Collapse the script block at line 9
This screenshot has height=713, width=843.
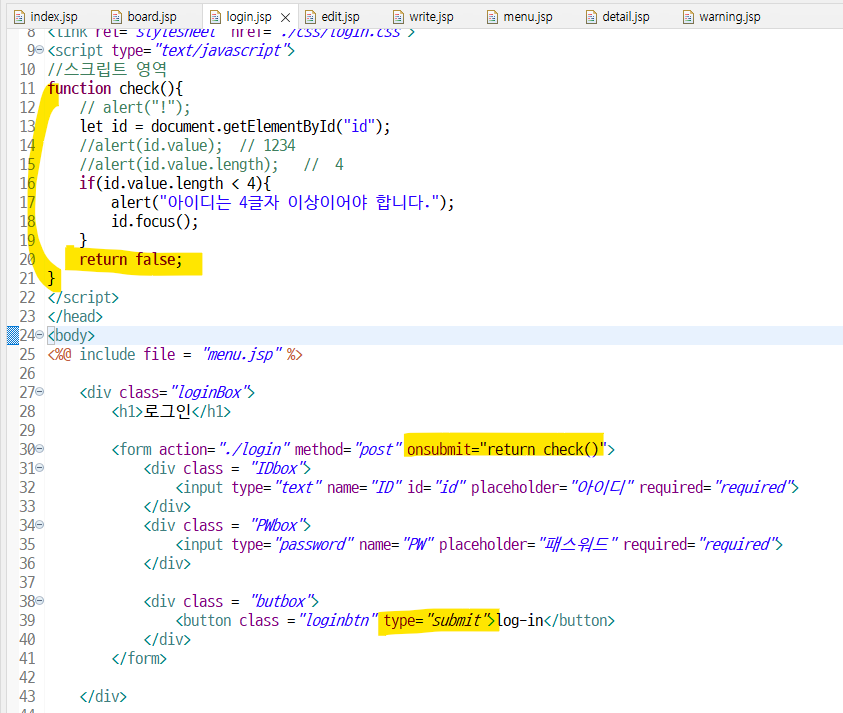[x=40, y=50]
